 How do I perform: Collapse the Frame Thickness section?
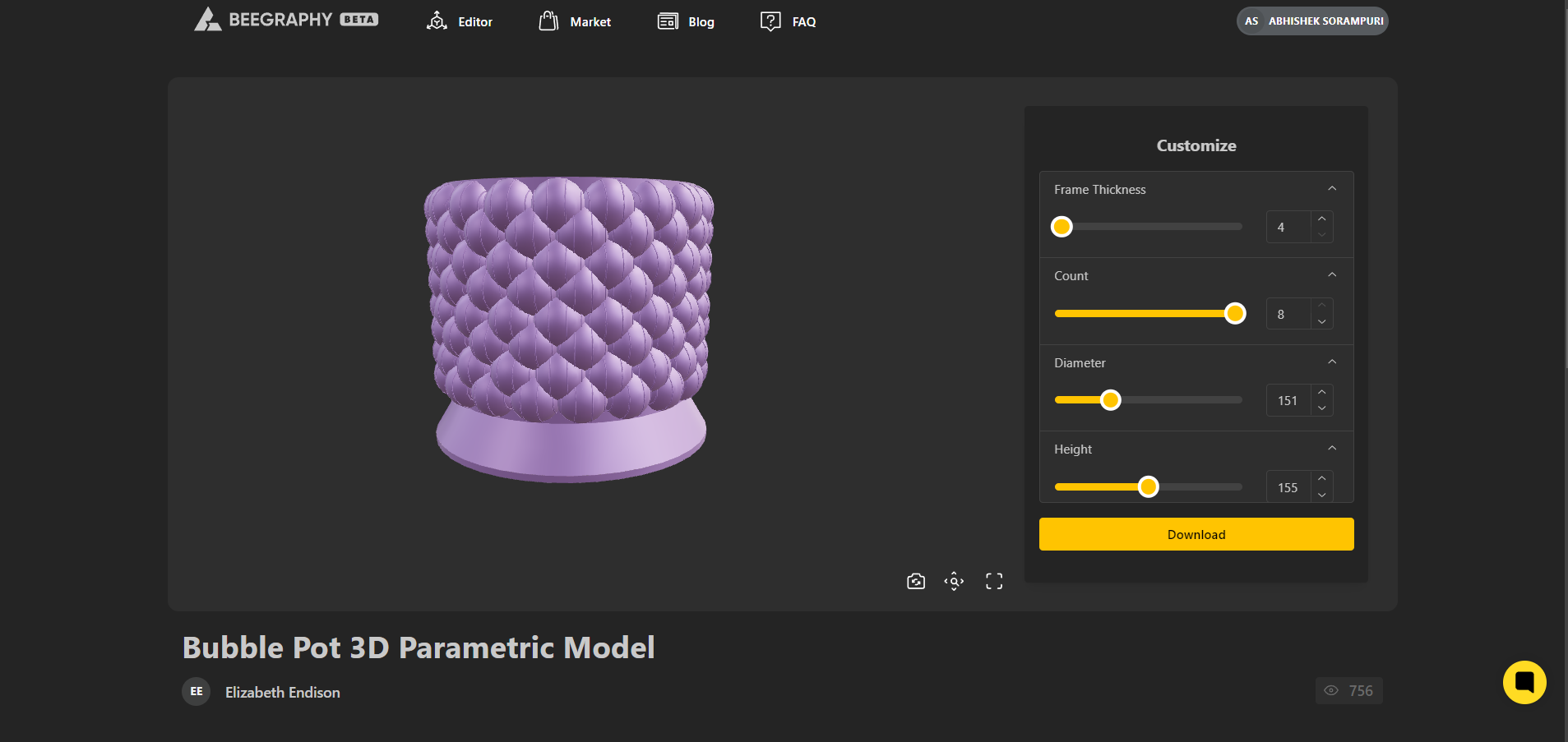tap(1332, 189)
